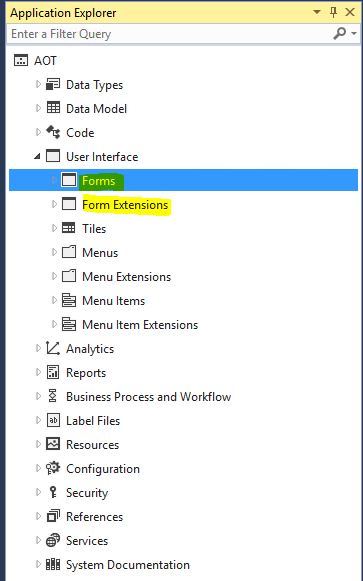
Task: Click the Data Model table icon
Action: coord(53,109)
